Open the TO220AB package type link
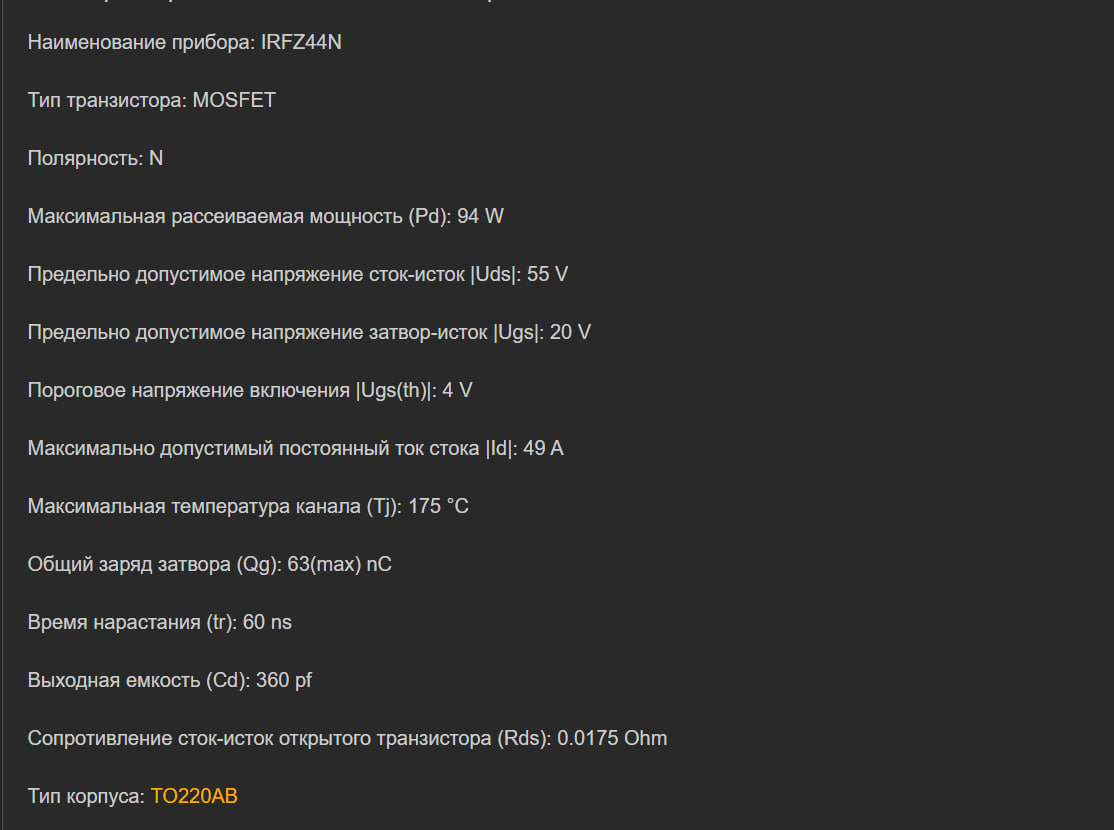Viewport: 1114px width, 830px height. [194, 796]
